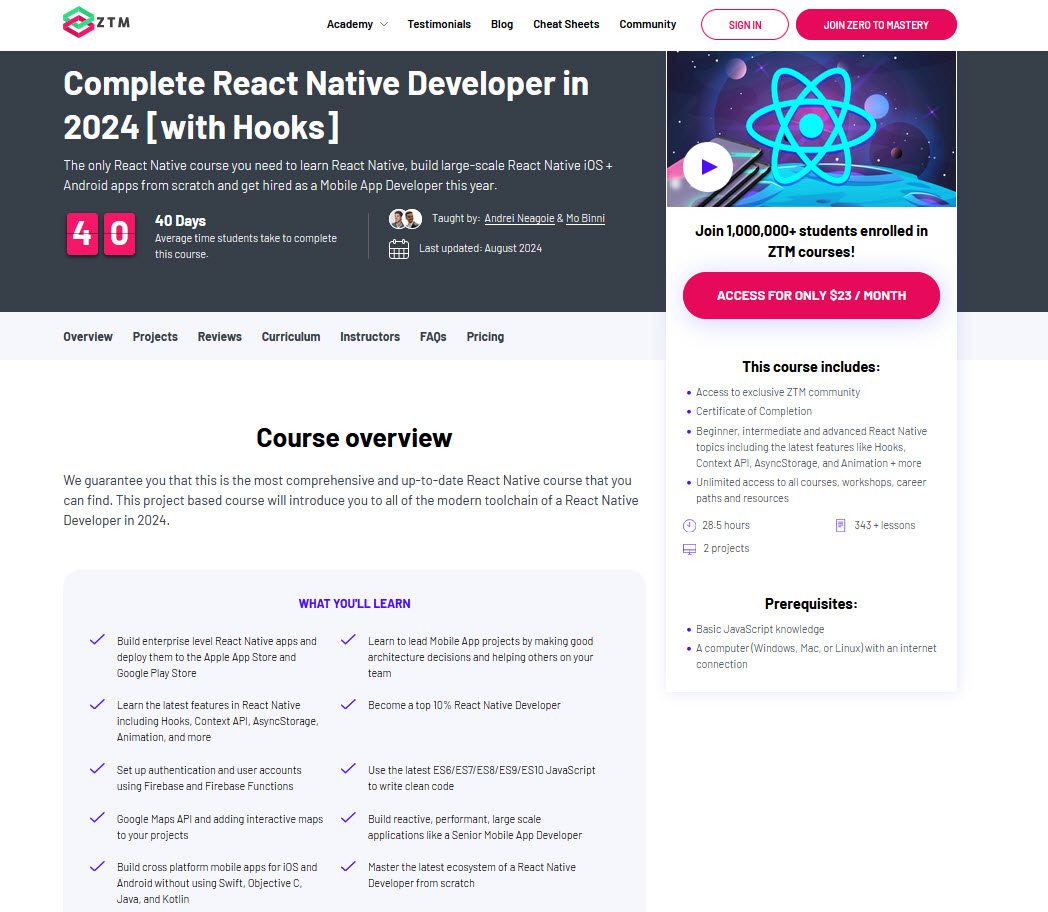Click the checkmark beside Google Maps API item
This screenshot has height=912, width=1048.
pos(98,817)
